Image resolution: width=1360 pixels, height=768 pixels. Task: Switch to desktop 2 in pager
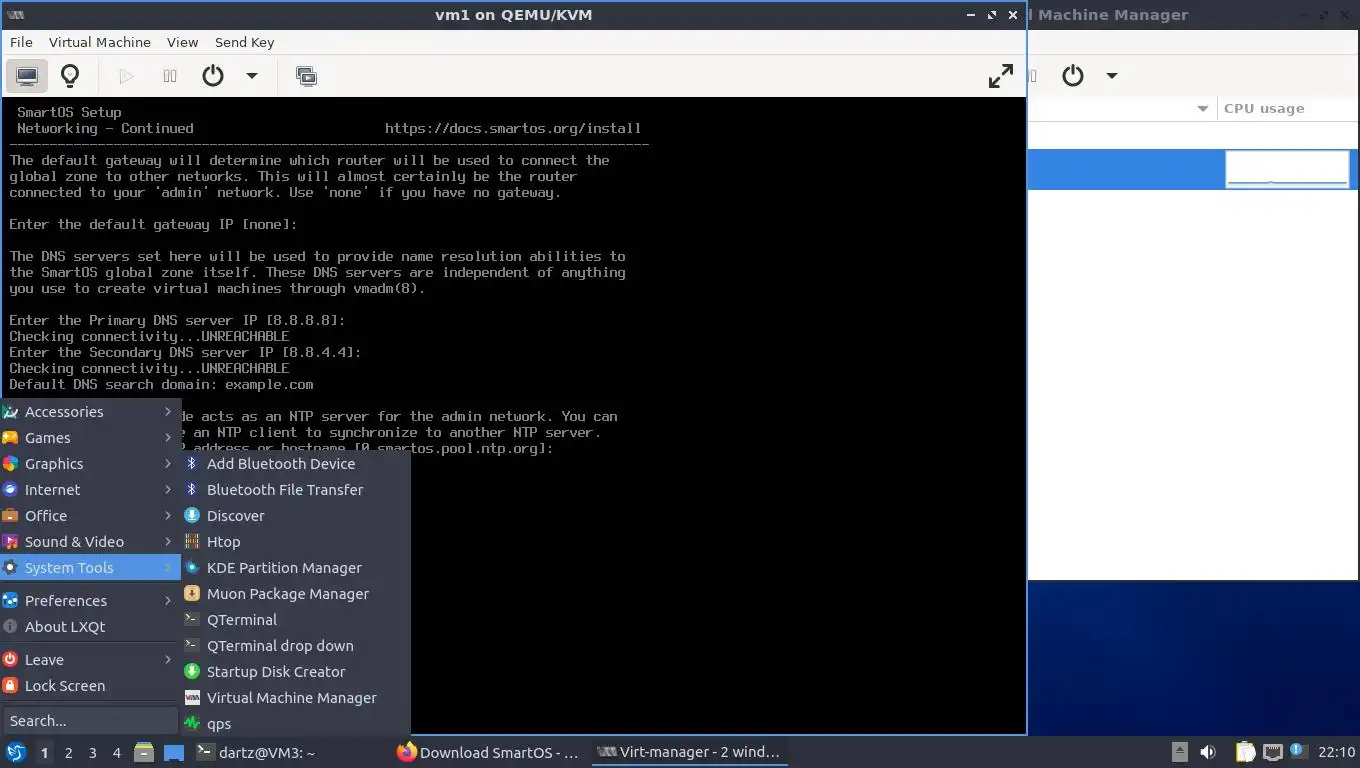[68, 753]
